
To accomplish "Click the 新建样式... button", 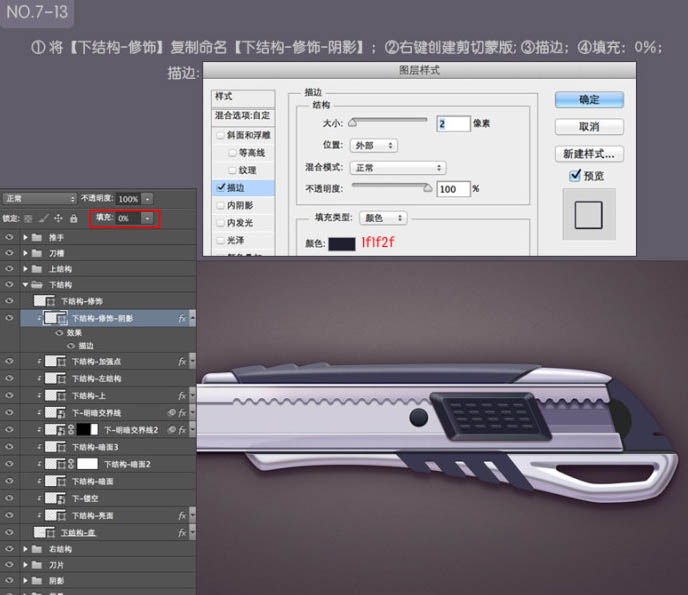I will pyautogui.click(x=589, y=154).
